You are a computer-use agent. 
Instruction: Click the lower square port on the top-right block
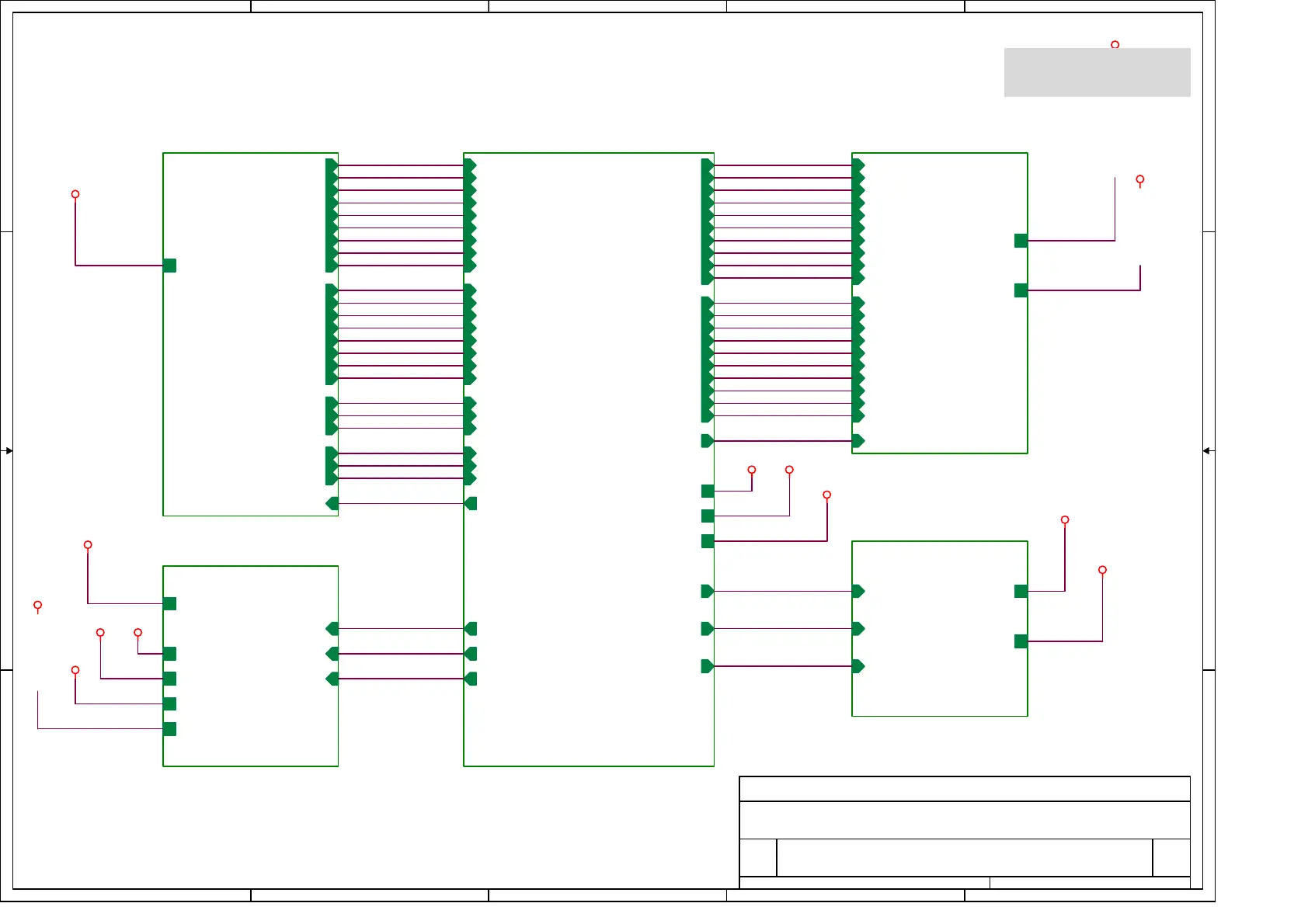[1021, 290]
